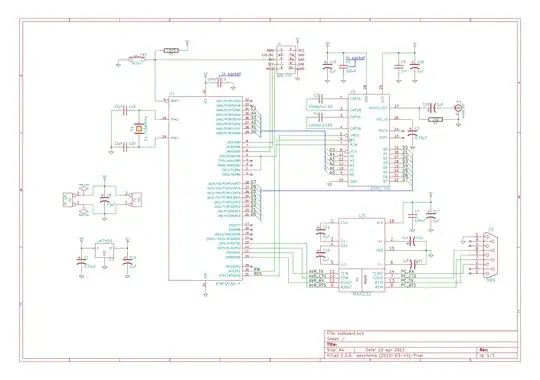This screenshot has width=540, height=380.
Task: Select the upper 22pF crystal load capacitor
Action: [125, 110]
